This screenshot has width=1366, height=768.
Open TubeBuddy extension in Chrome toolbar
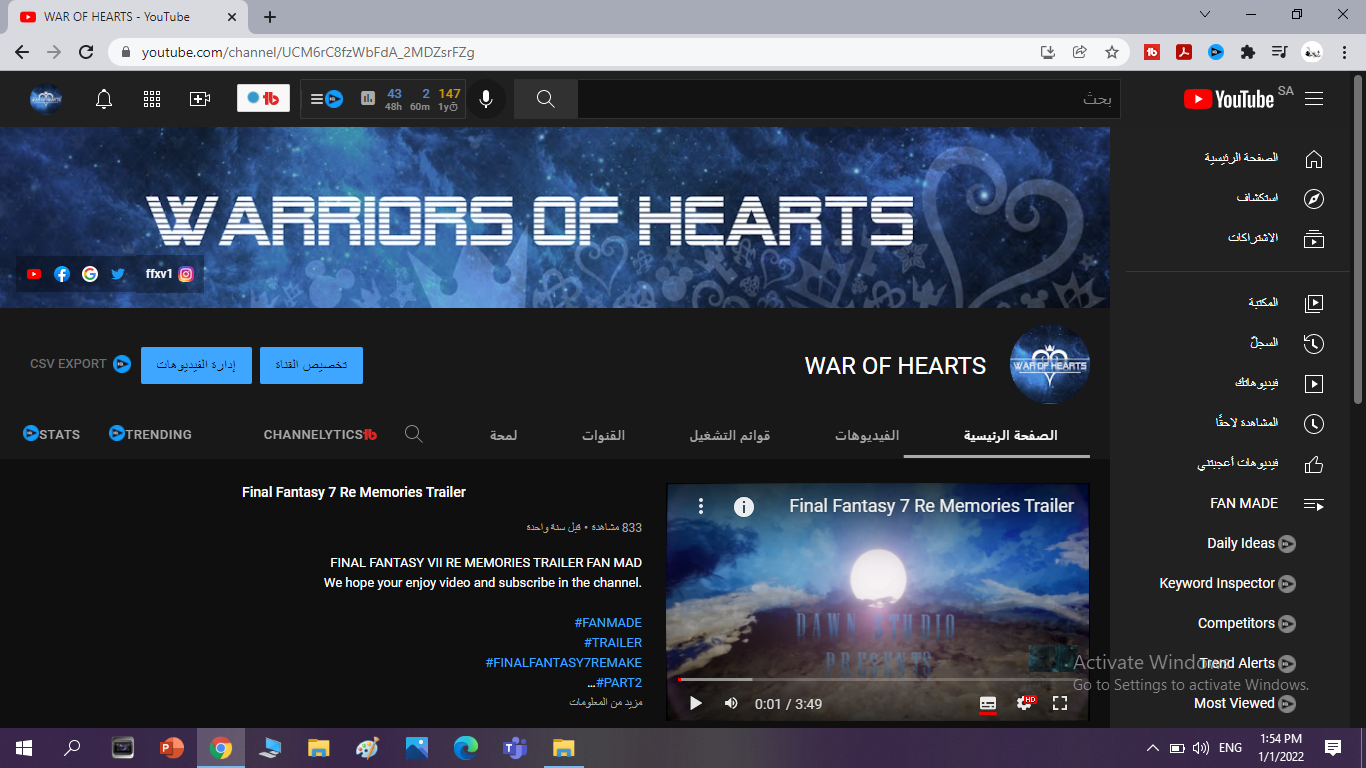point(1152,52)
